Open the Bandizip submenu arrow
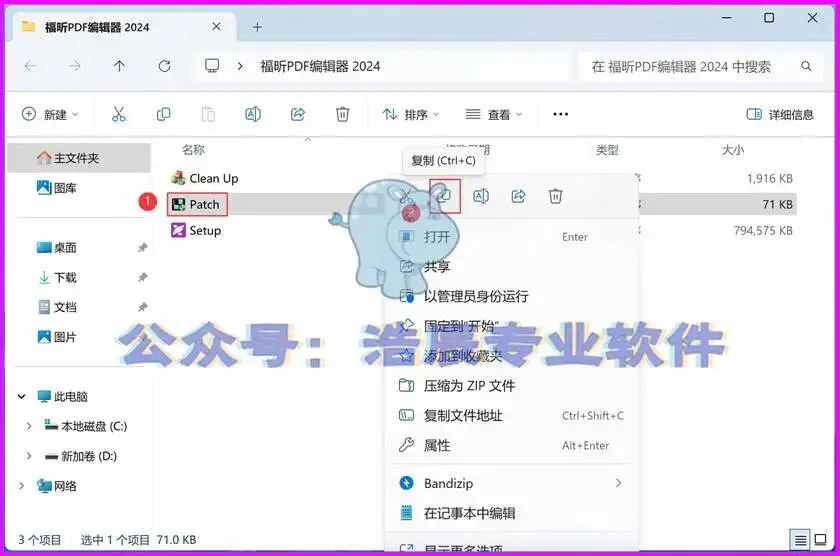Viewport: 840px width, 556px height. (x=619, y=483)
